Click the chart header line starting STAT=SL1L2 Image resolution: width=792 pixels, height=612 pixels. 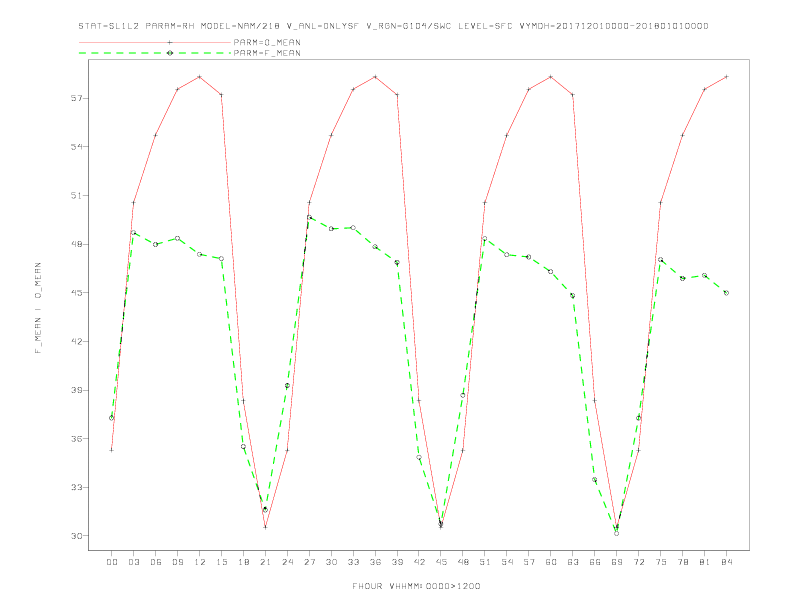coord(393,26)
